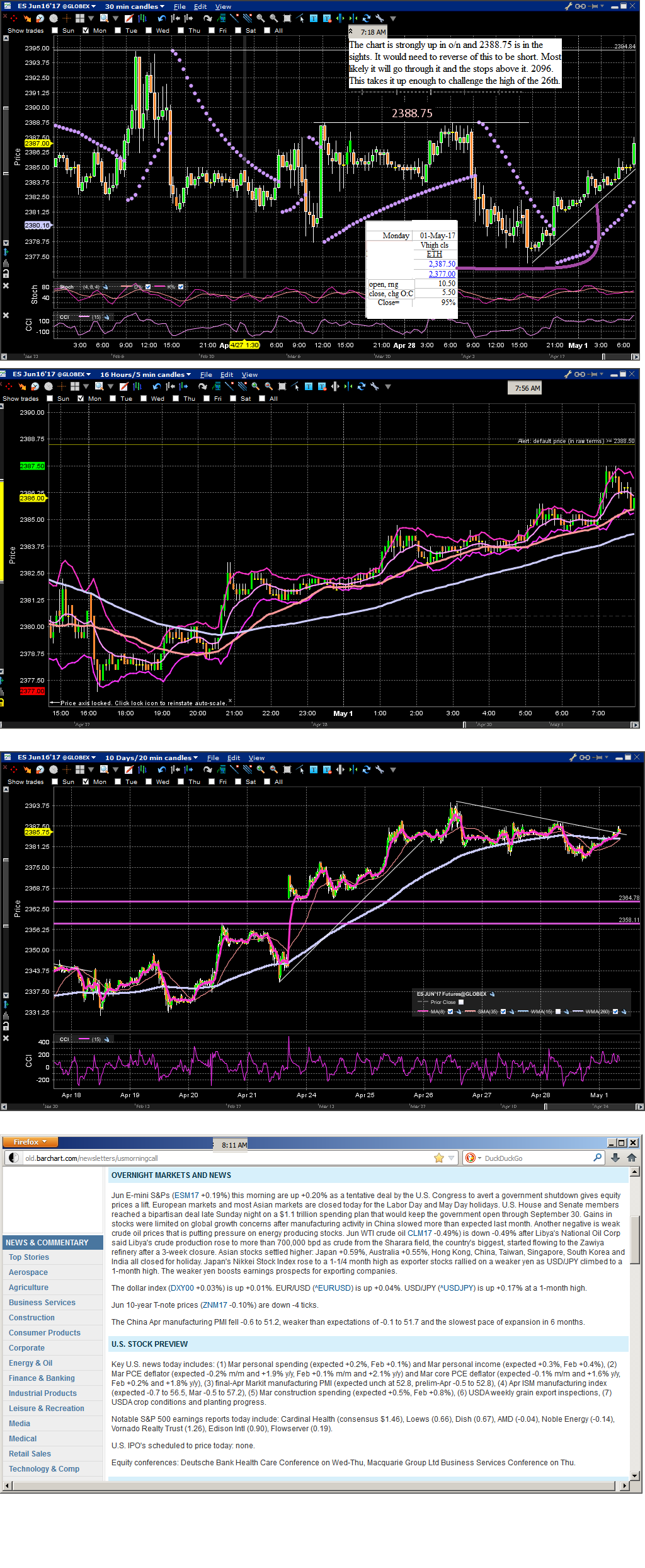Click the zoom out magnifier in the 20 min chart toolbar
The height and width of the screenshot is (1568, 645).
coord(273,770)
